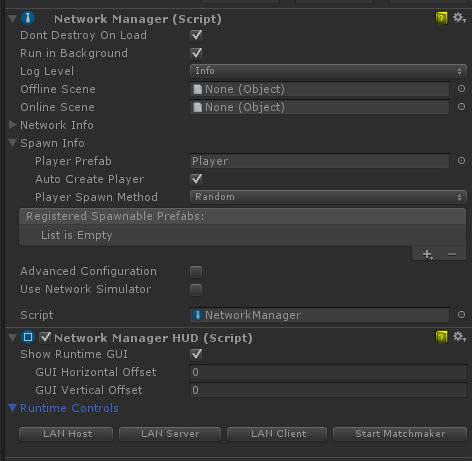
Task: Enable Advanced Configuration checkbox
Action: click(x=196, y=272)
